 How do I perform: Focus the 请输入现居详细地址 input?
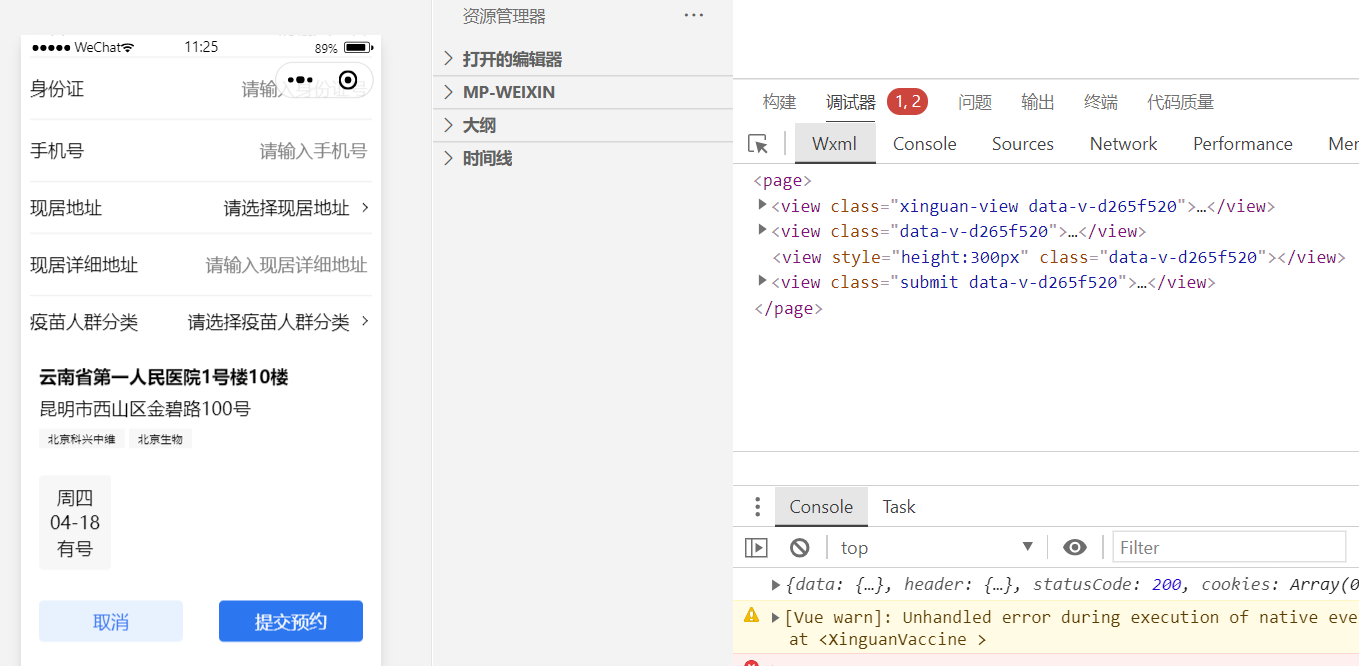pos(287,265)
